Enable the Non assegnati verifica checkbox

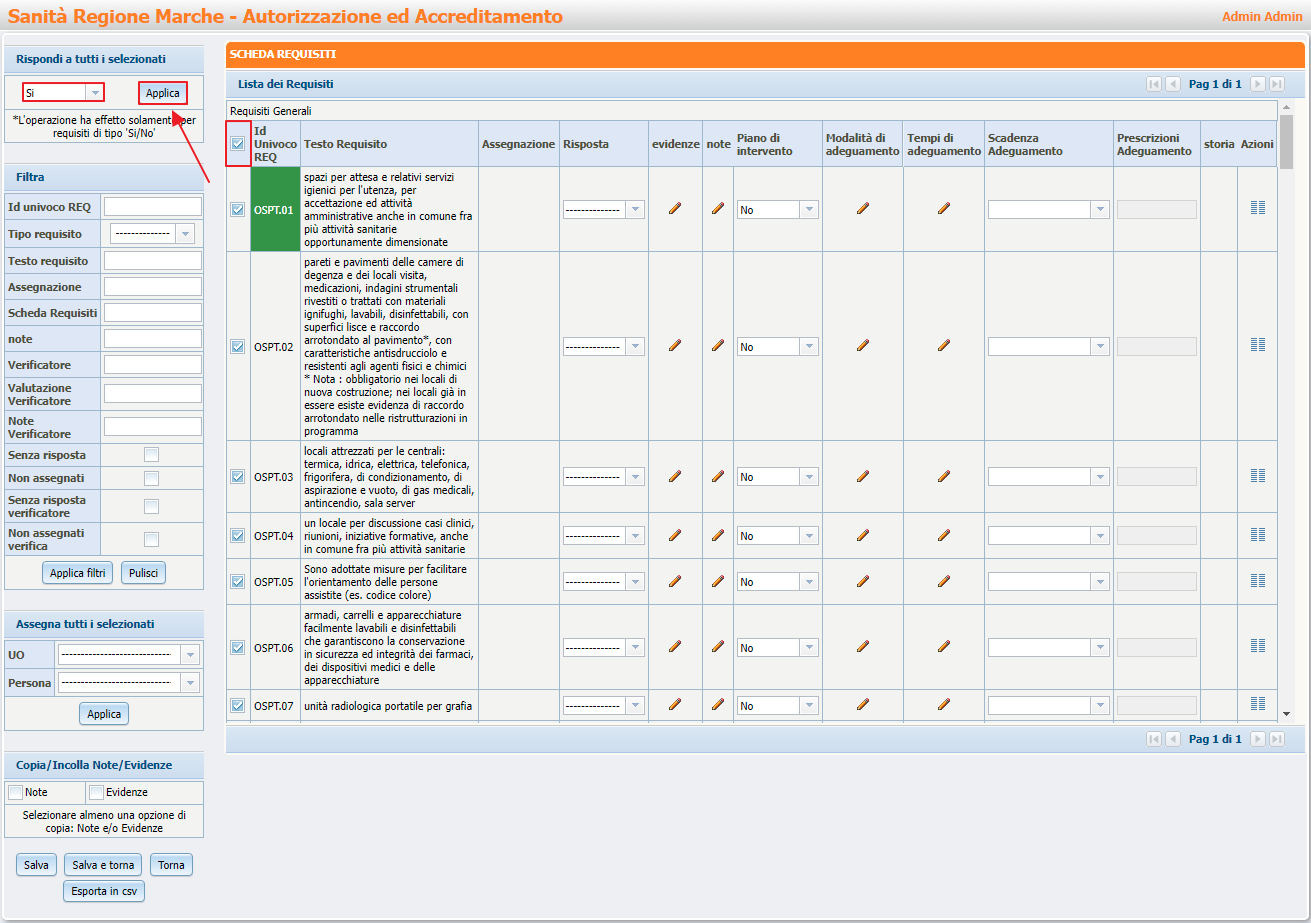point(152,540)
